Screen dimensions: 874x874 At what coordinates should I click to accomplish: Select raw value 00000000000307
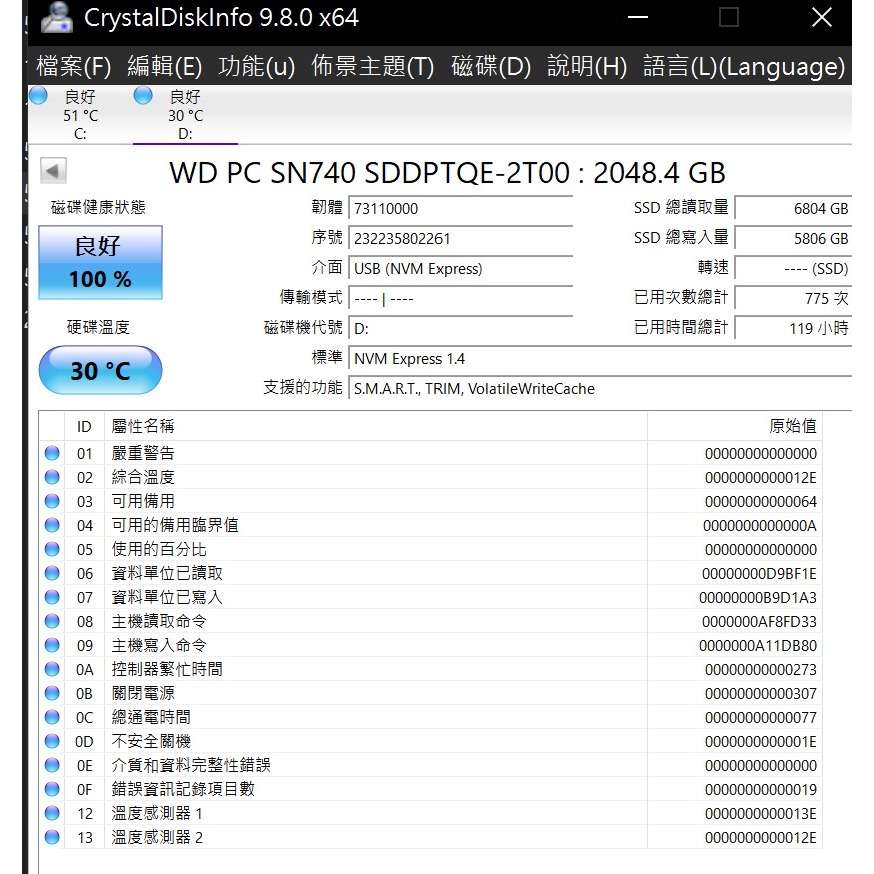coord(761,693)
